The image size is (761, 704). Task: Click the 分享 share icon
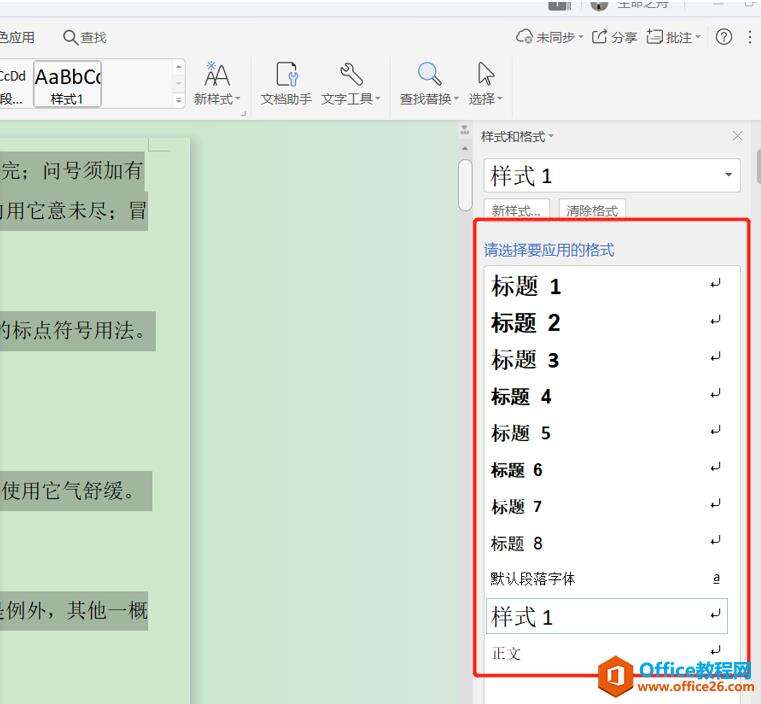click(600, 37)
